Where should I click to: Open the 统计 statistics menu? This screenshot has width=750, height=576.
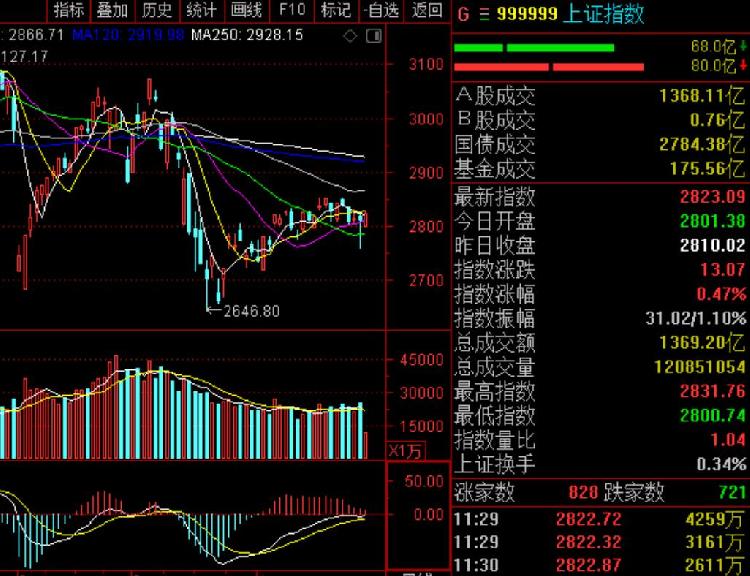point(201,10)
